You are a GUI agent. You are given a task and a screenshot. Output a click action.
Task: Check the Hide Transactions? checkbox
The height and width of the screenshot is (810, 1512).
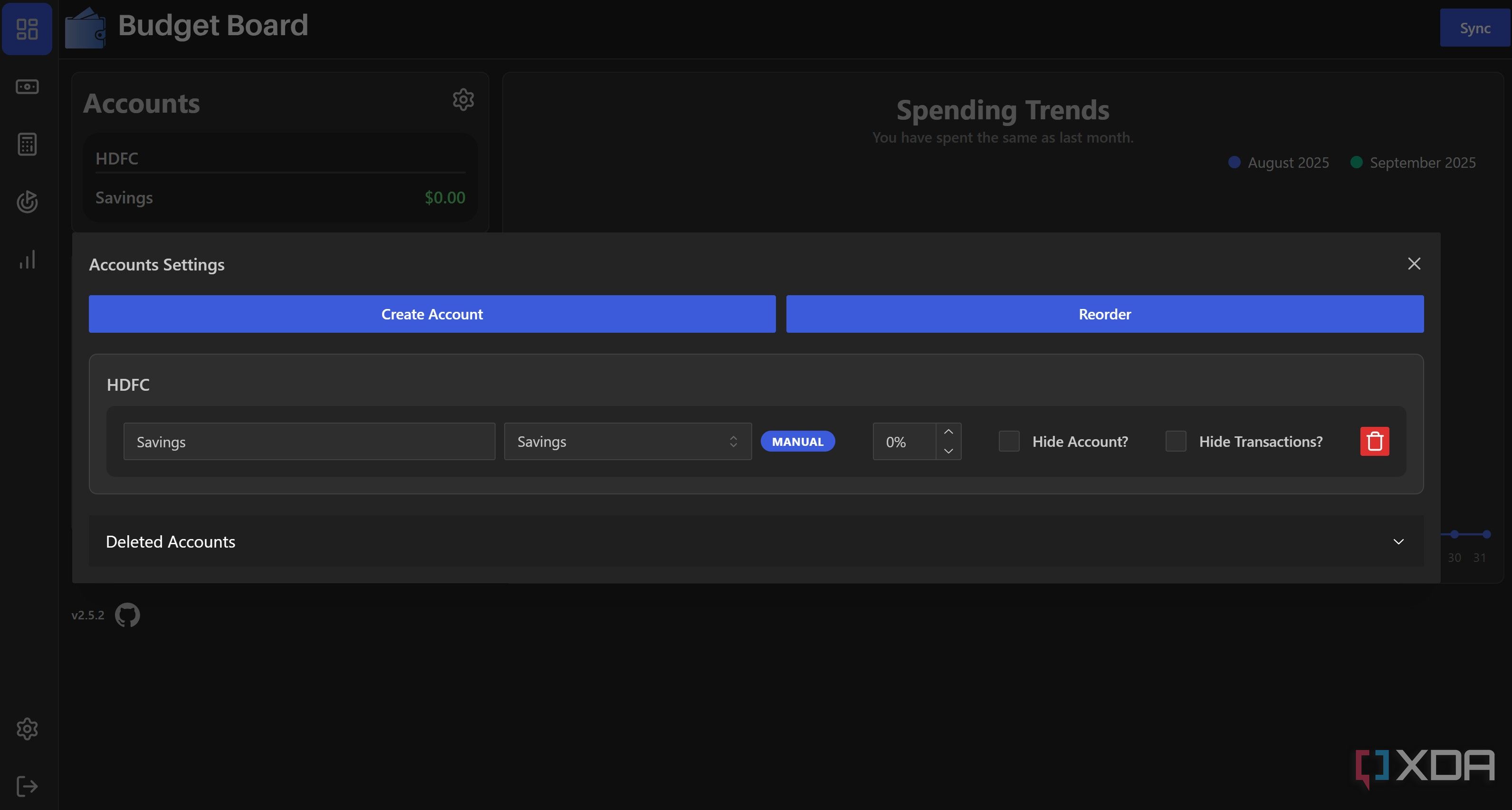(x=1176, y=441)
